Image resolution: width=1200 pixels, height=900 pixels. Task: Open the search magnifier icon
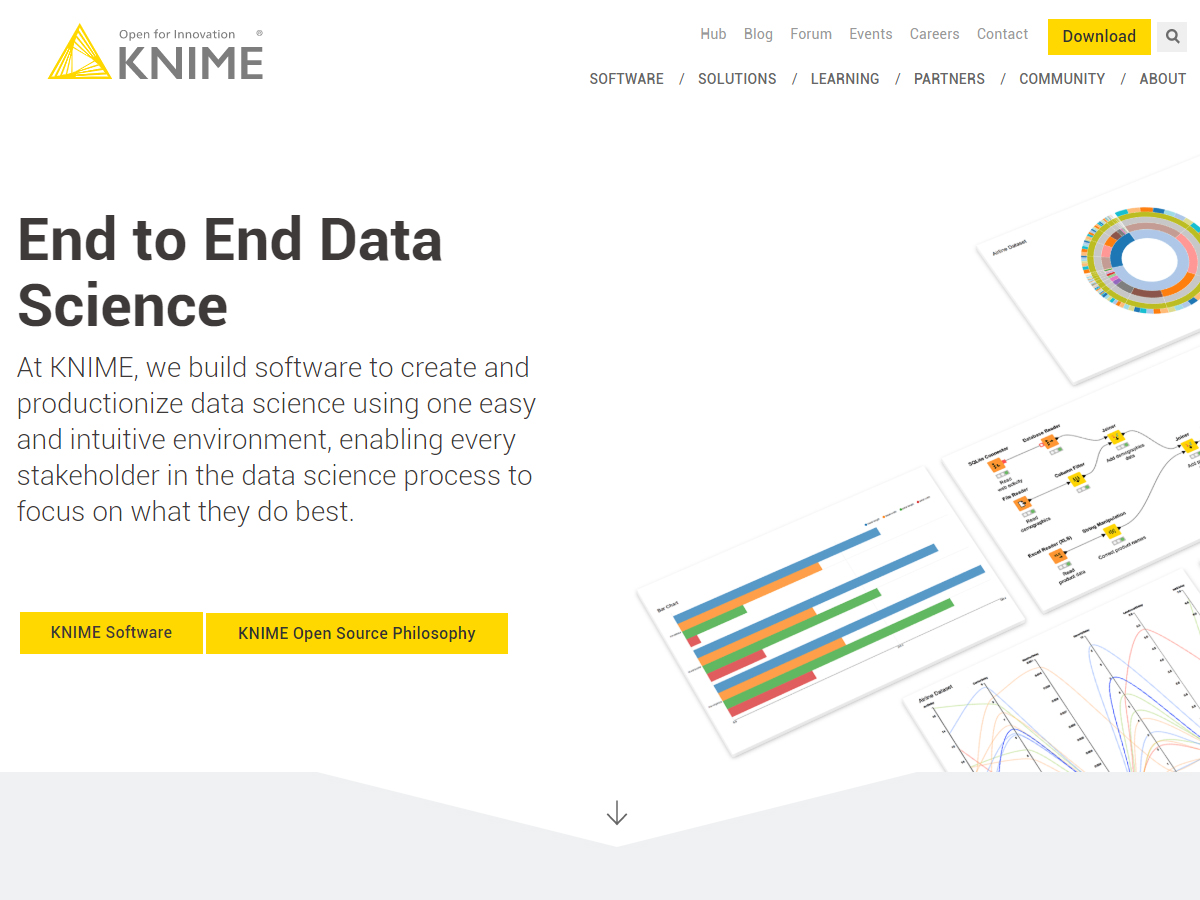[x=1172, y=37]
